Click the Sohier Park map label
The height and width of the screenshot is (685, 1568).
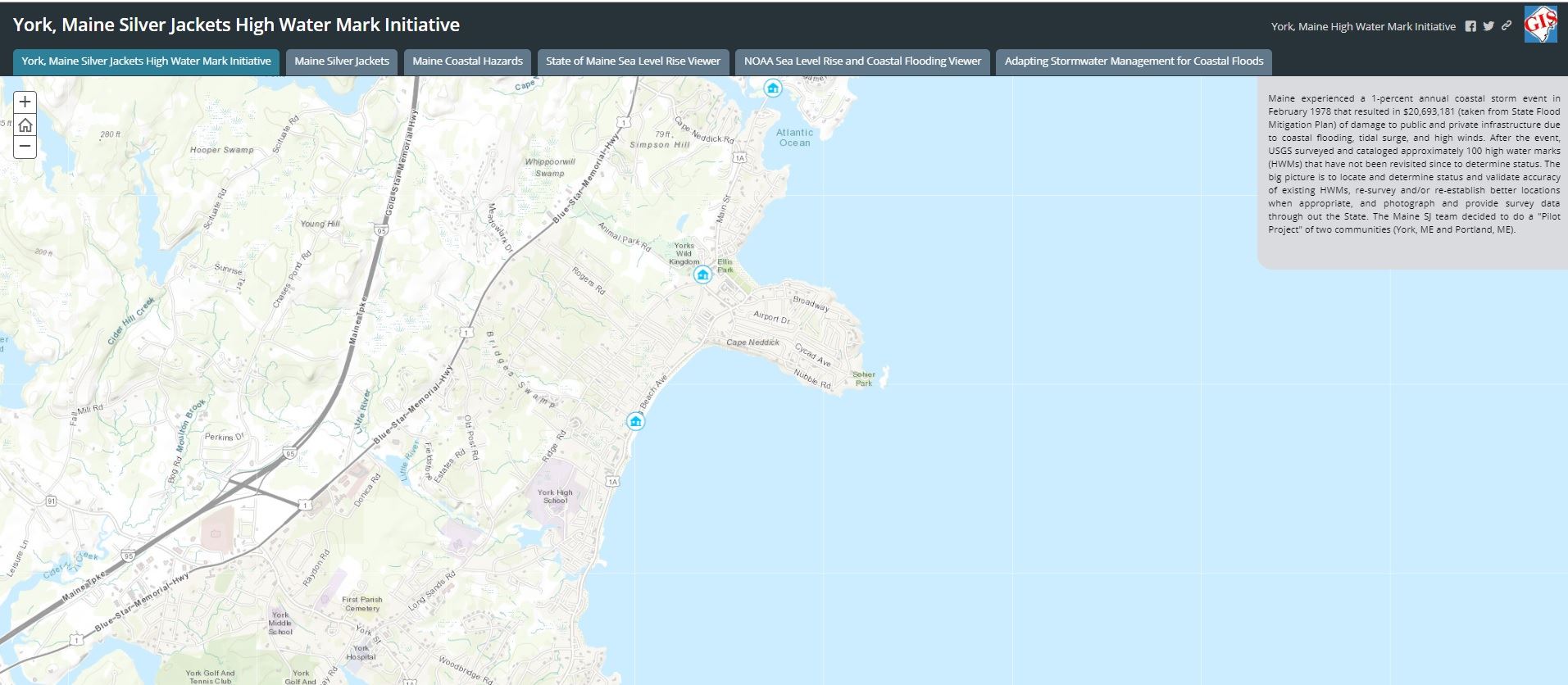(864, 379)
